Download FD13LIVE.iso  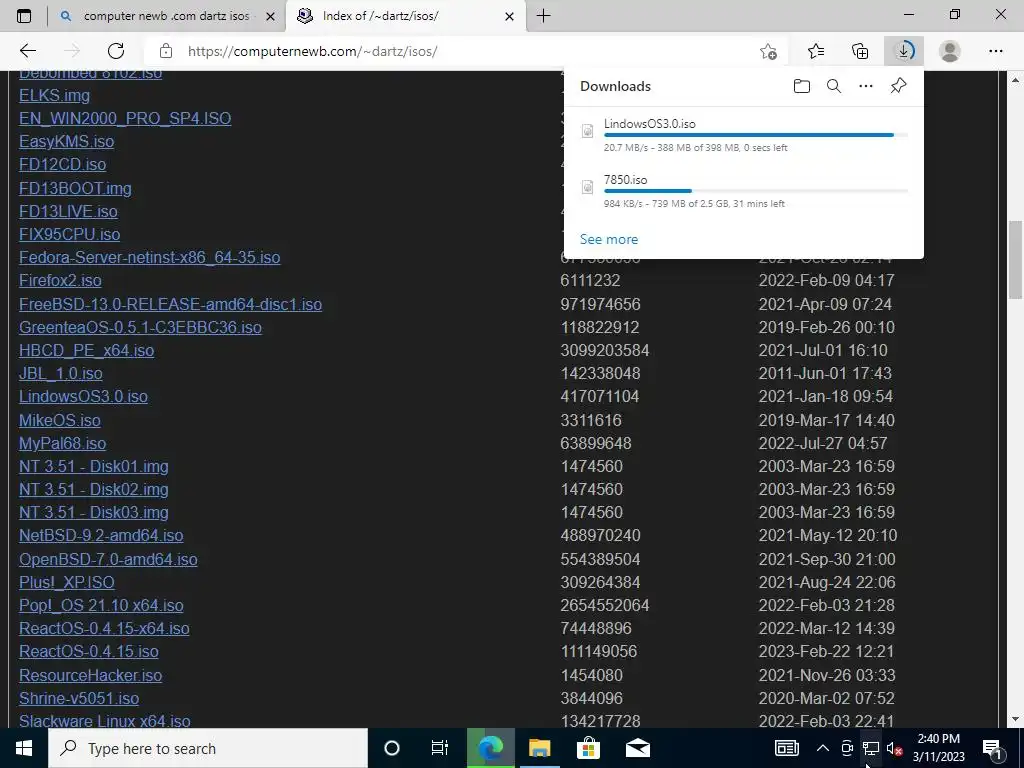[x=68, y=212]
